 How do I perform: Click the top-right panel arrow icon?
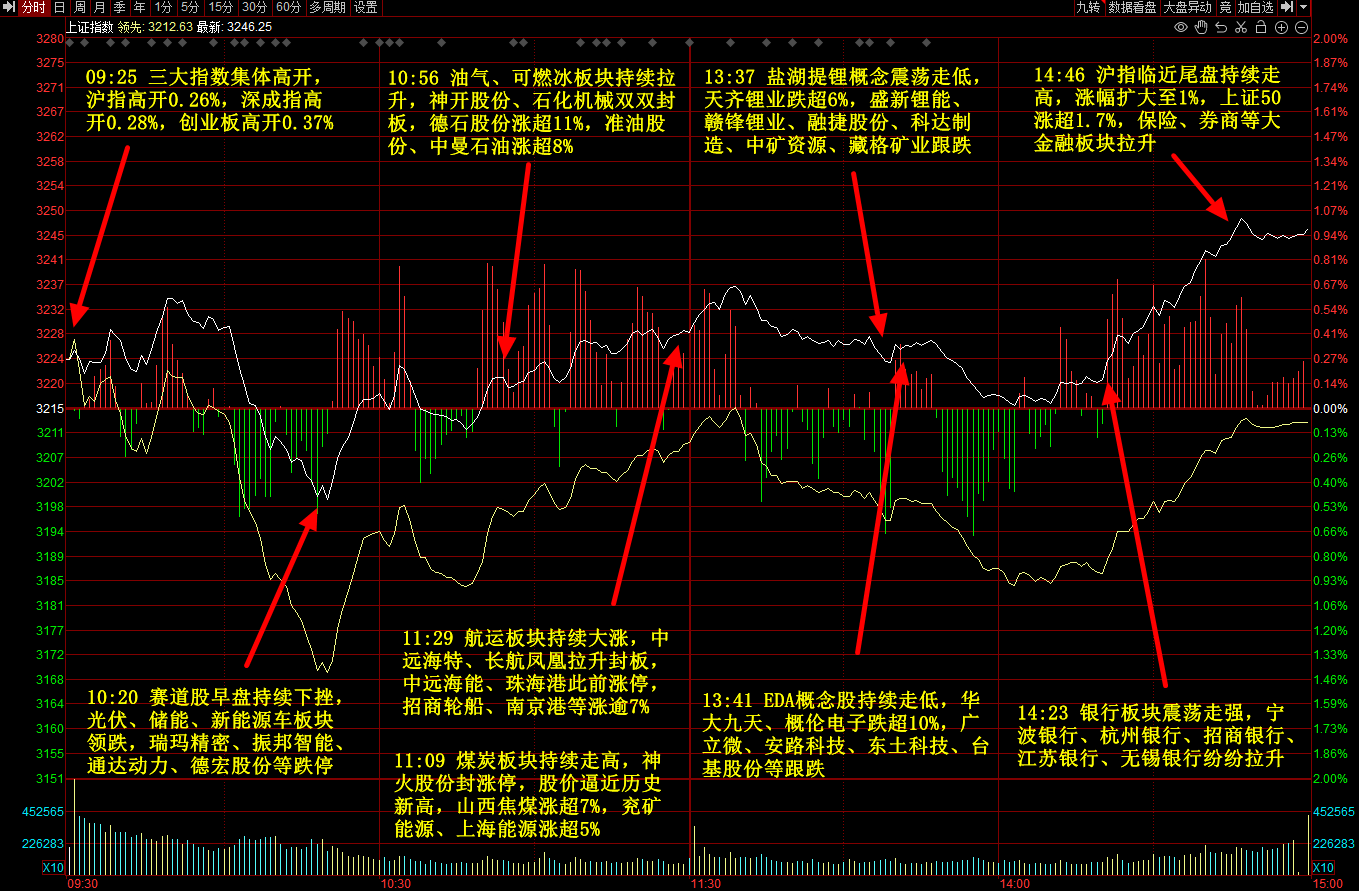point(1287,7)
